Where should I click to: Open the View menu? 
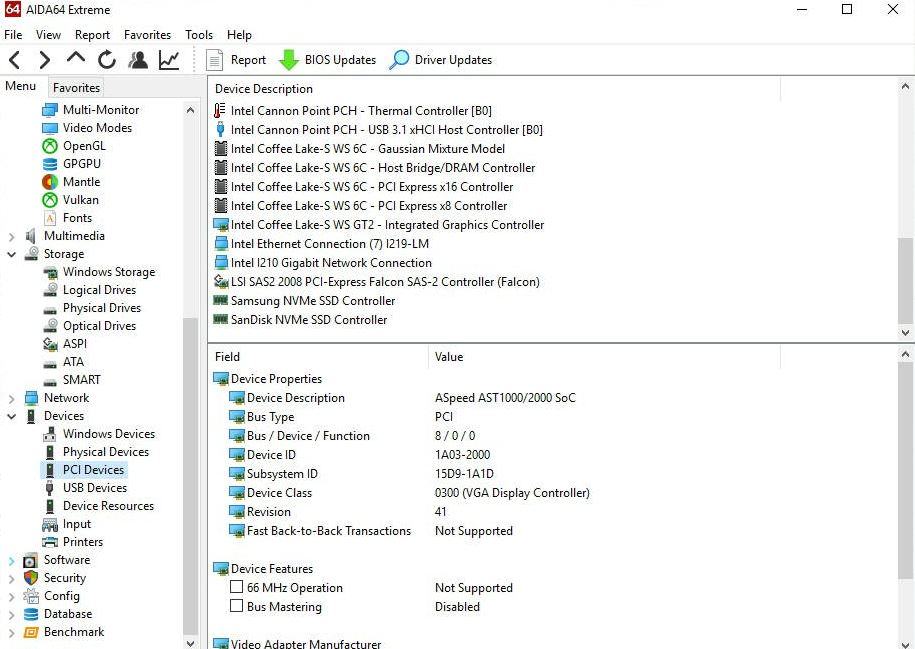coord(48,35)
